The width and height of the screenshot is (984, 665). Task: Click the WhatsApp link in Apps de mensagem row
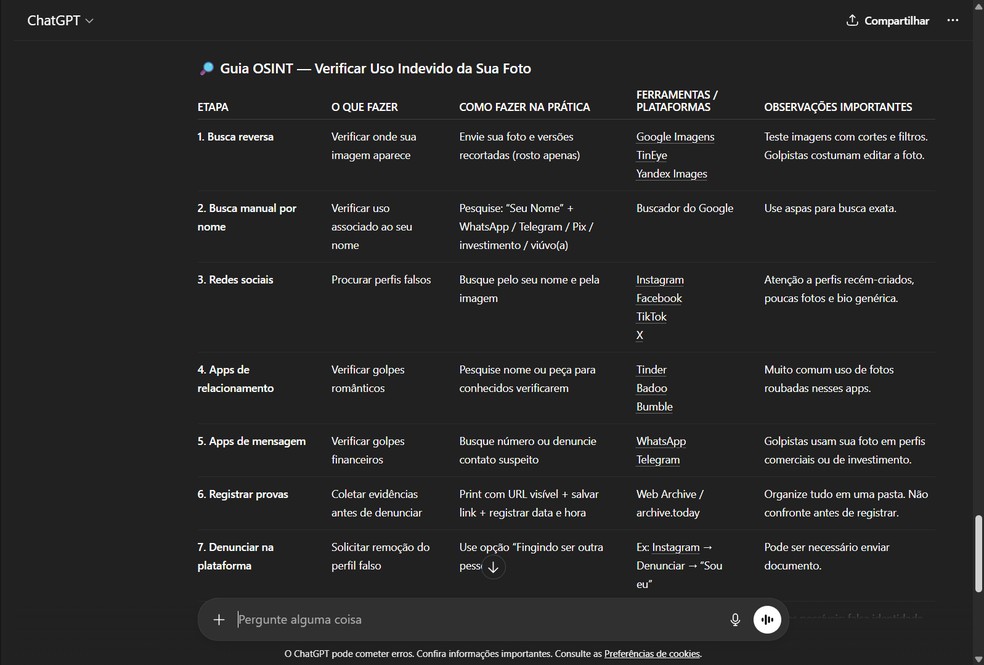661,441
